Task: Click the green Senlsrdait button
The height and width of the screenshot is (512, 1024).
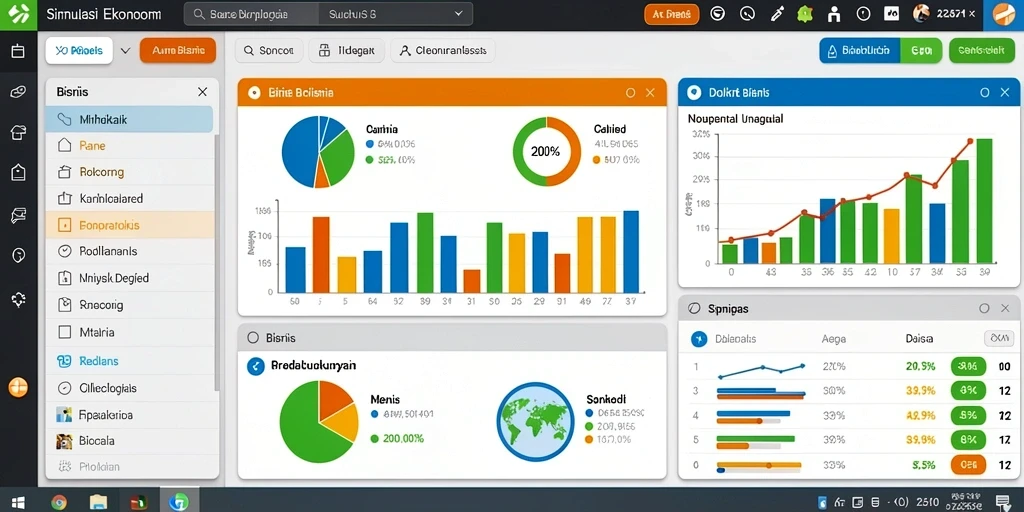Action: (977, 50)
